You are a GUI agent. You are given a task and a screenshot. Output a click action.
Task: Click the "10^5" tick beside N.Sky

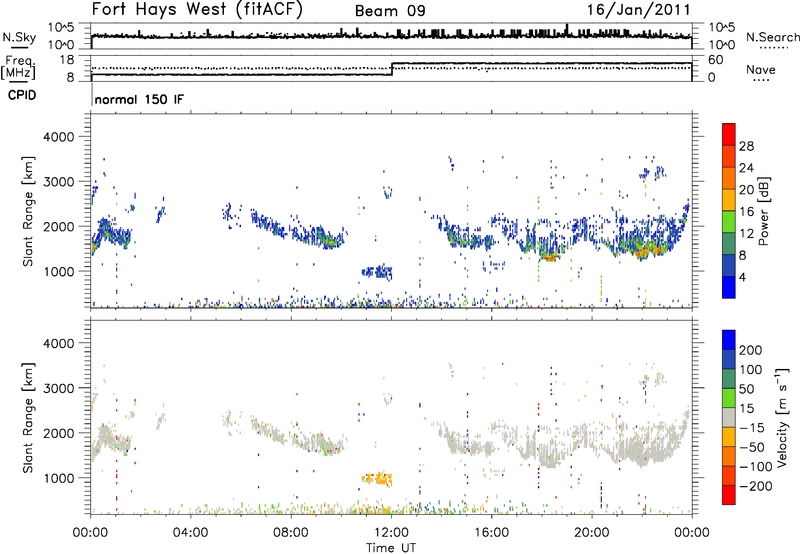pyautogui.click(x=61, y=28)
